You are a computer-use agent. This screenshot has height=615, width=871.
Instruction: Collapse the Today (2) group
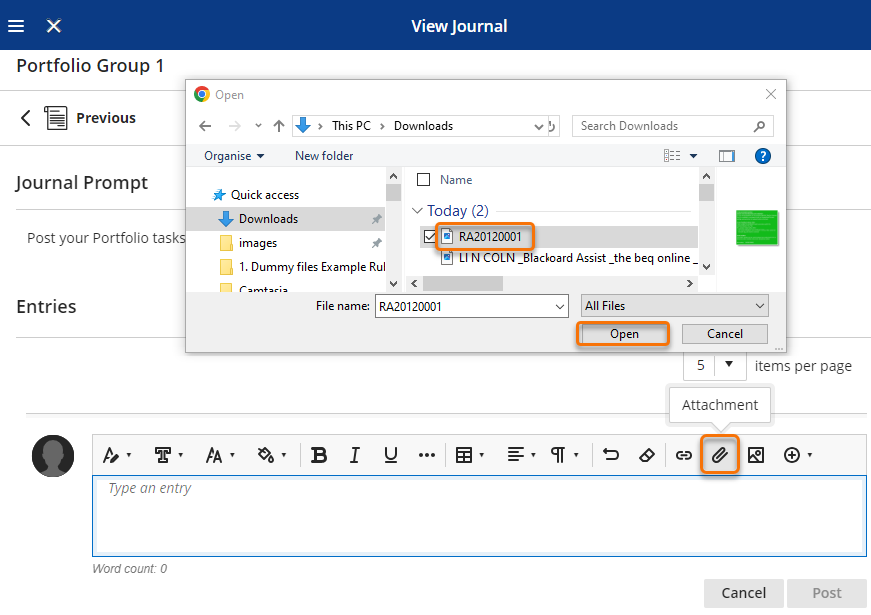click(x=418, y=211)
